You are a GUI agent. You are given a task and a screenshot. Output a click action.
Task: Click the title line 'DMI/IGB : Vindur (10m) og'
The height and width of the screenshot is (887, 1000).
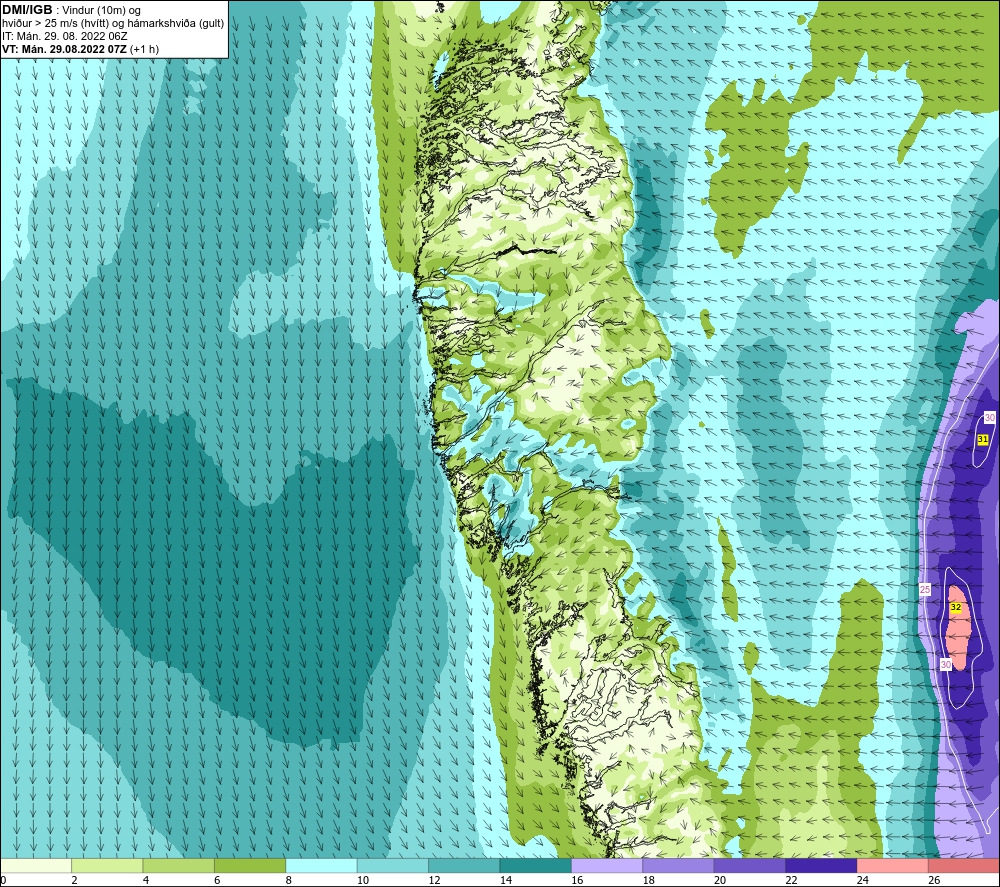tap(71, 10)
